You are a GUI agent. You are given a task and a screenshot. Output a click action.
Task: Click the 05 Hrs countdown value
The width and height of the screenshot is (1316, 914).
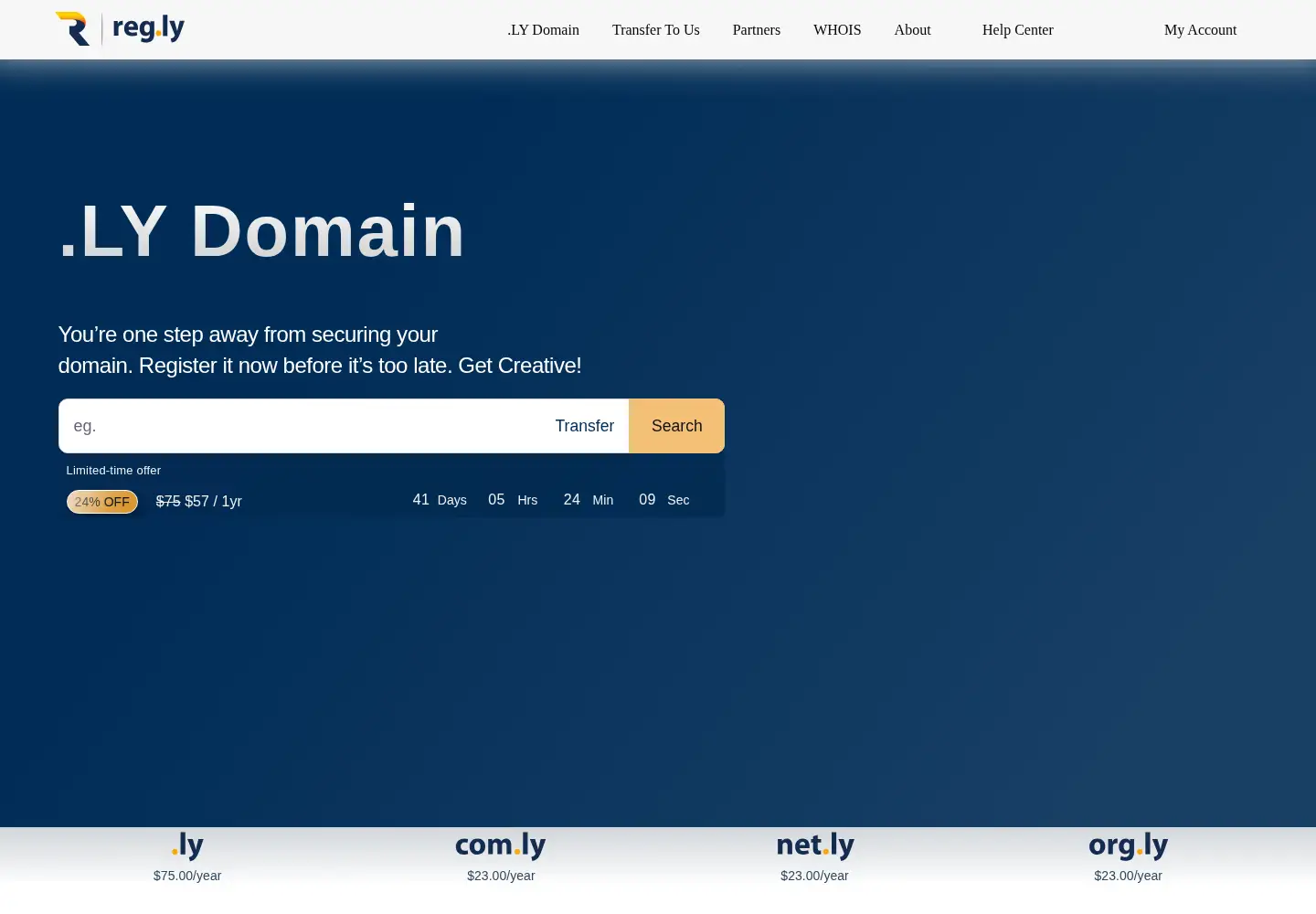point(513,500)
